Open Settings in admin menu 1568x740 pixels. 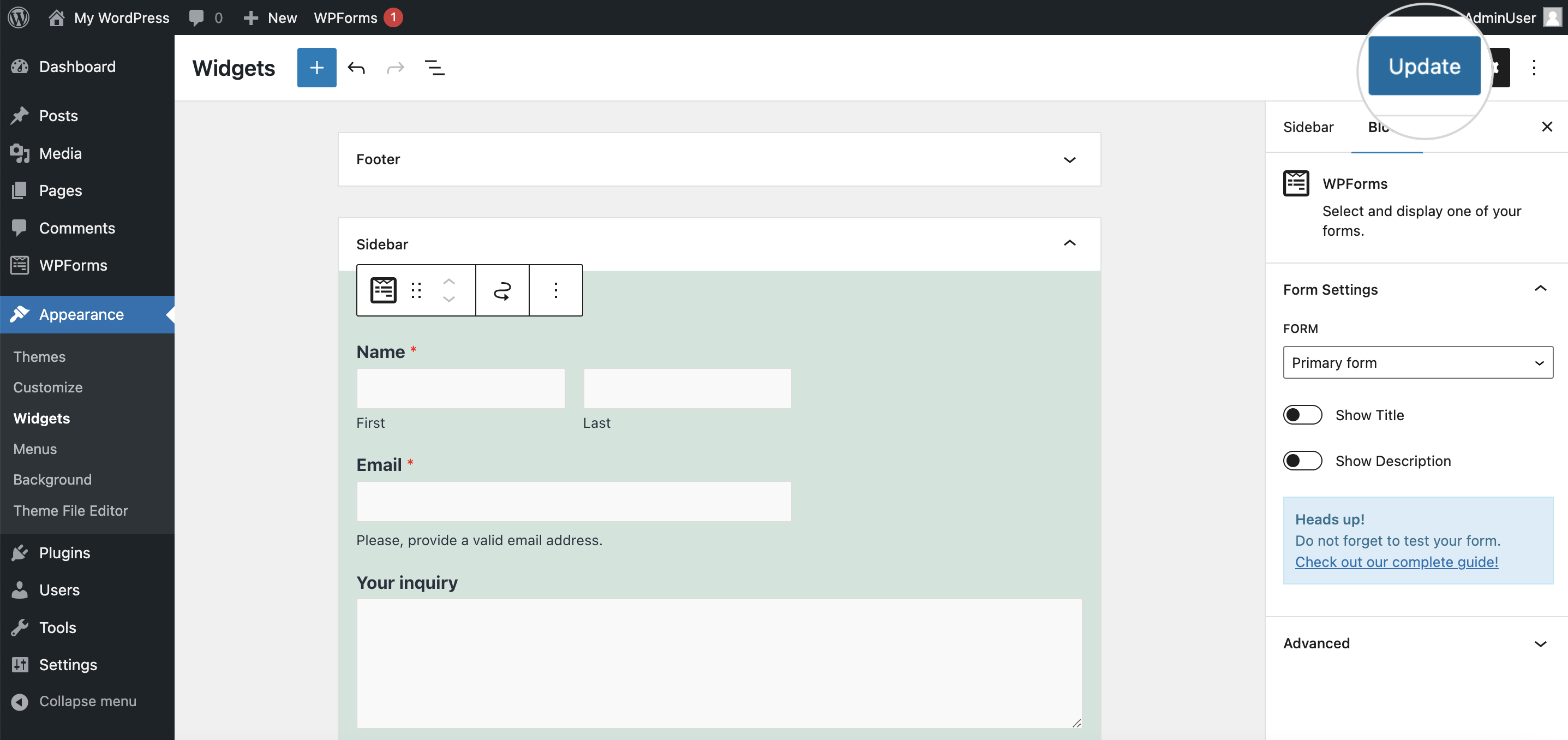click(x=87, y=665)
